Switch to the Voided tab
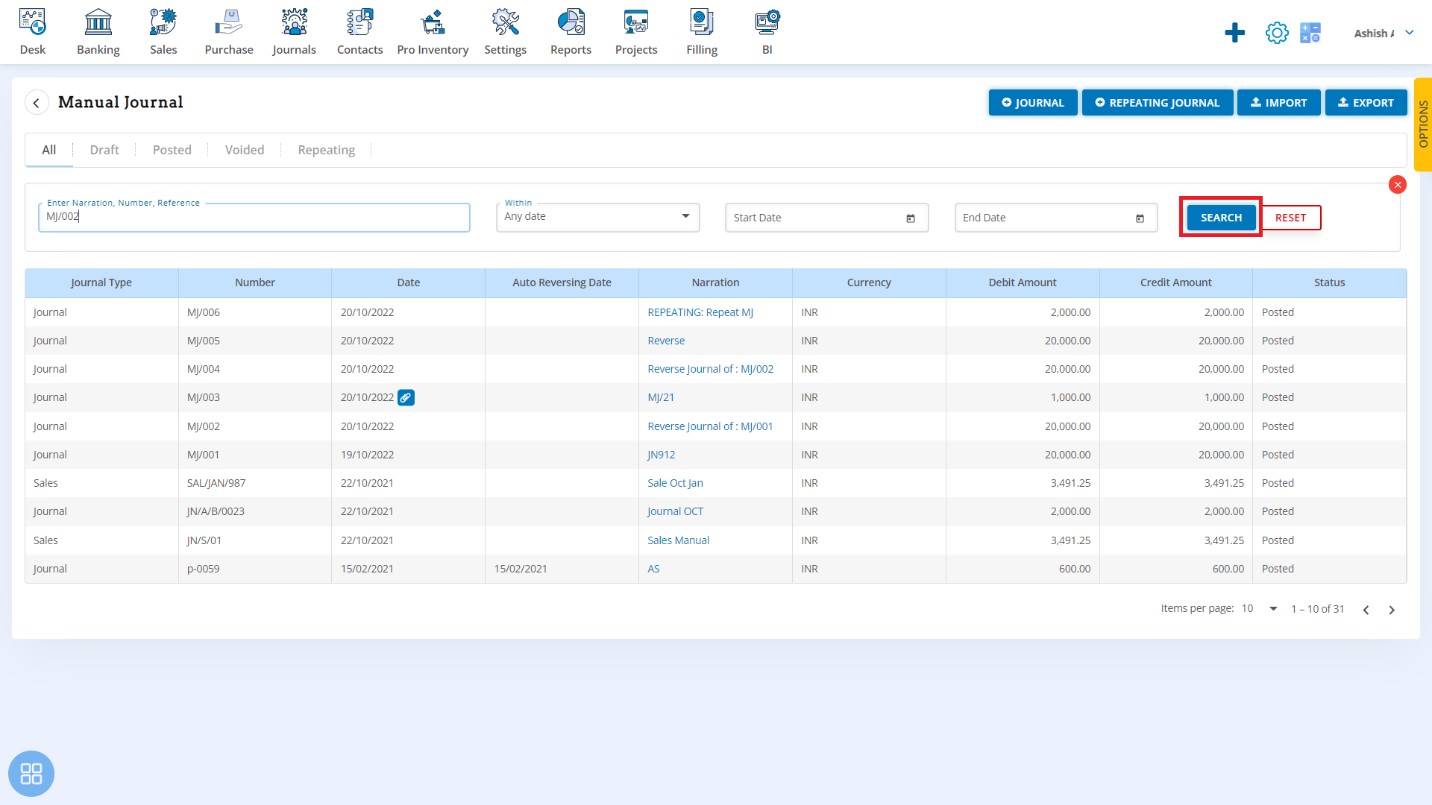 244,150
